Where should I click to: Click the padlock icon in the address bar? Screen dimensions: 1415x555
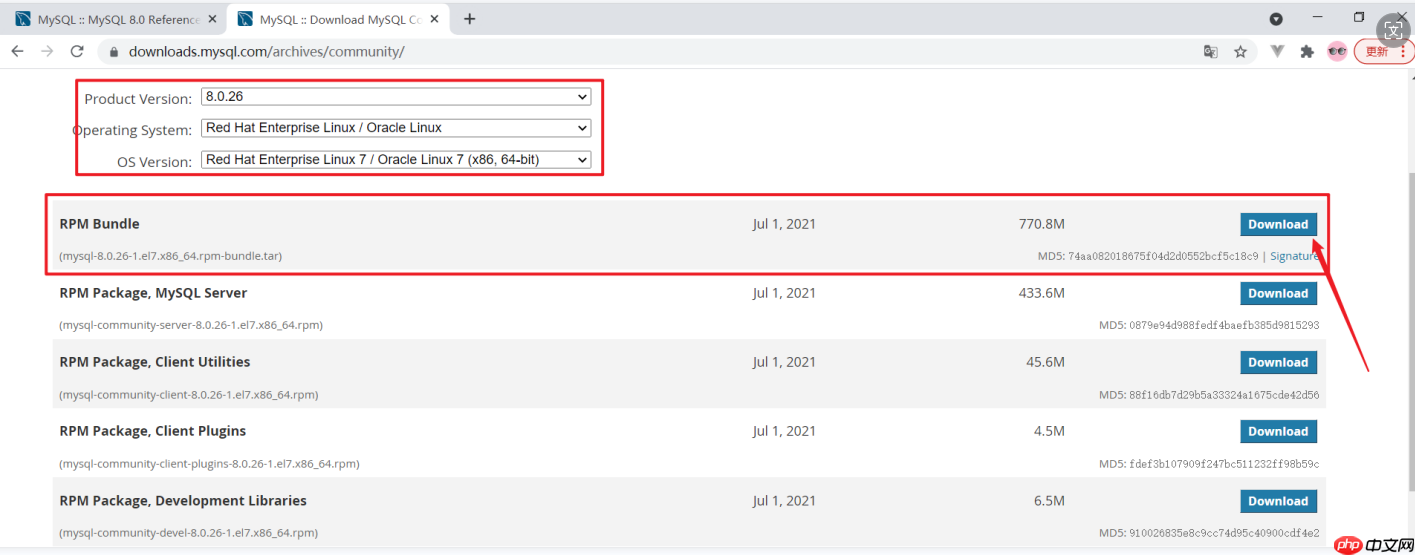tap(114, 52)
